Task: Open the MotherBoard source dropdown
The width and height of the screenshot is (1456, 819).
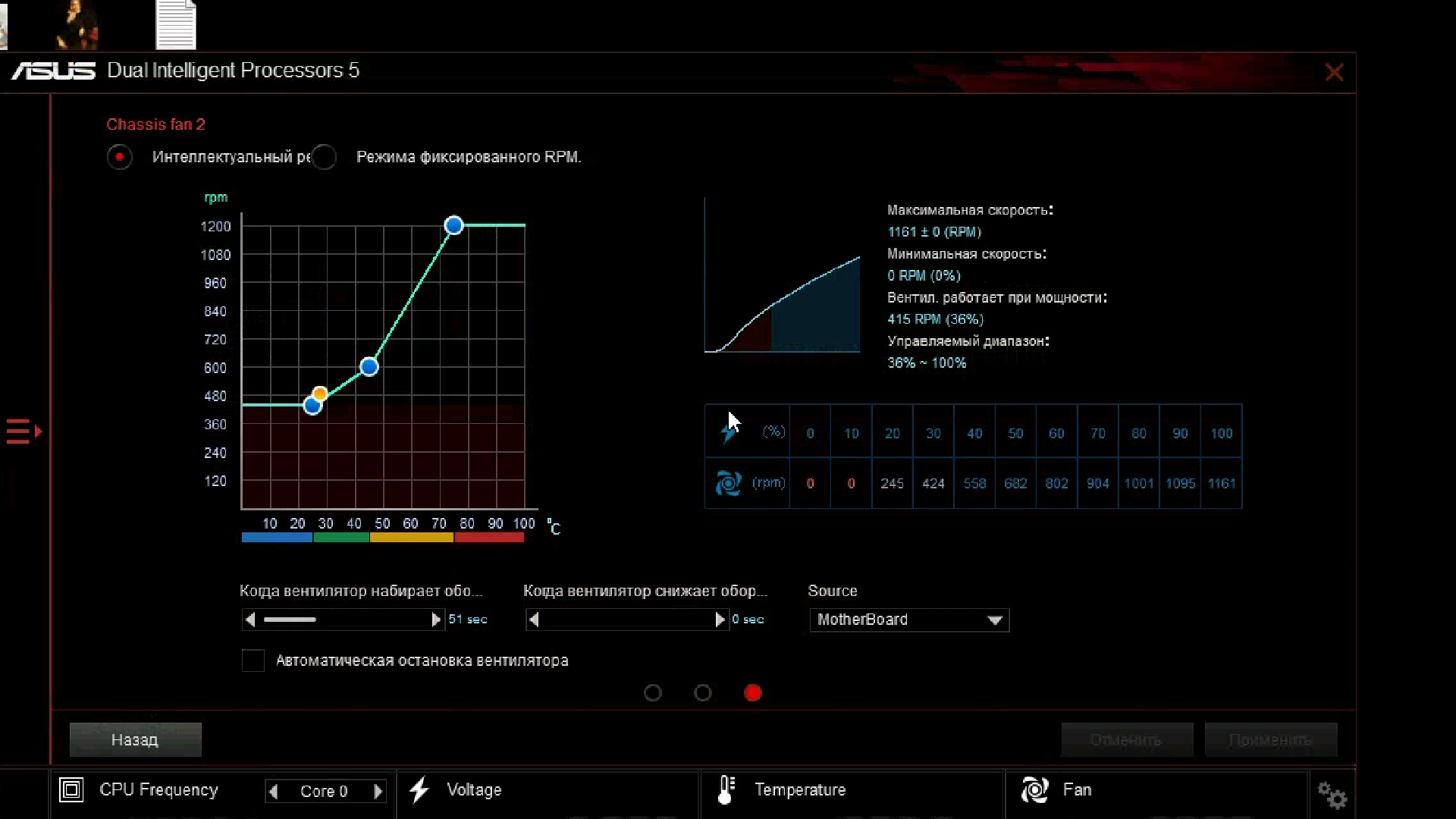Action: (x=908, y=620)
